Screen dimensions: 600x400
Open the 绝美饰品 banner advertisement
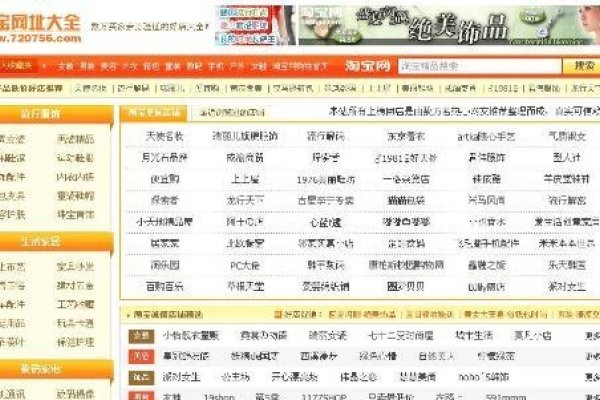pos(449,25)
